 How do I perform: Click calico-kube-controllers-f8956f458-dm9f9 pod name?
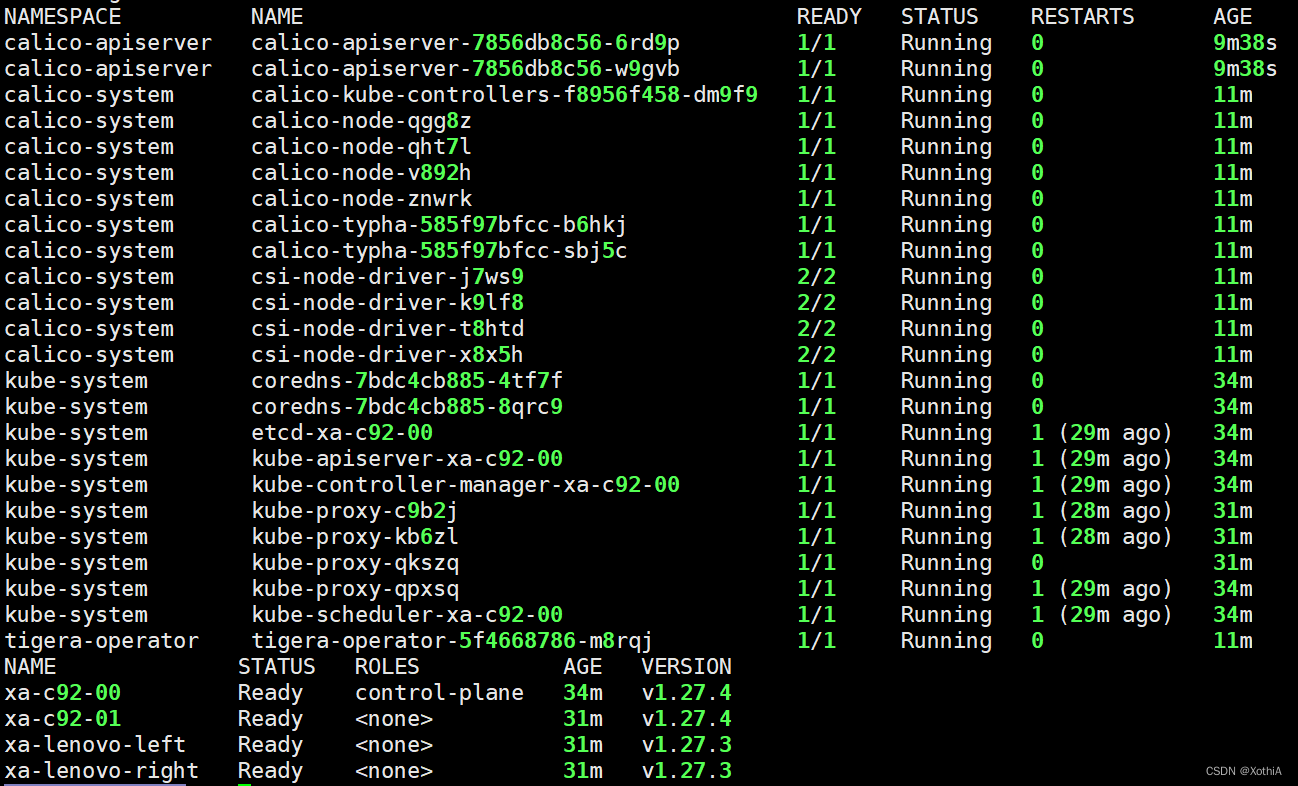click(504, 95)
